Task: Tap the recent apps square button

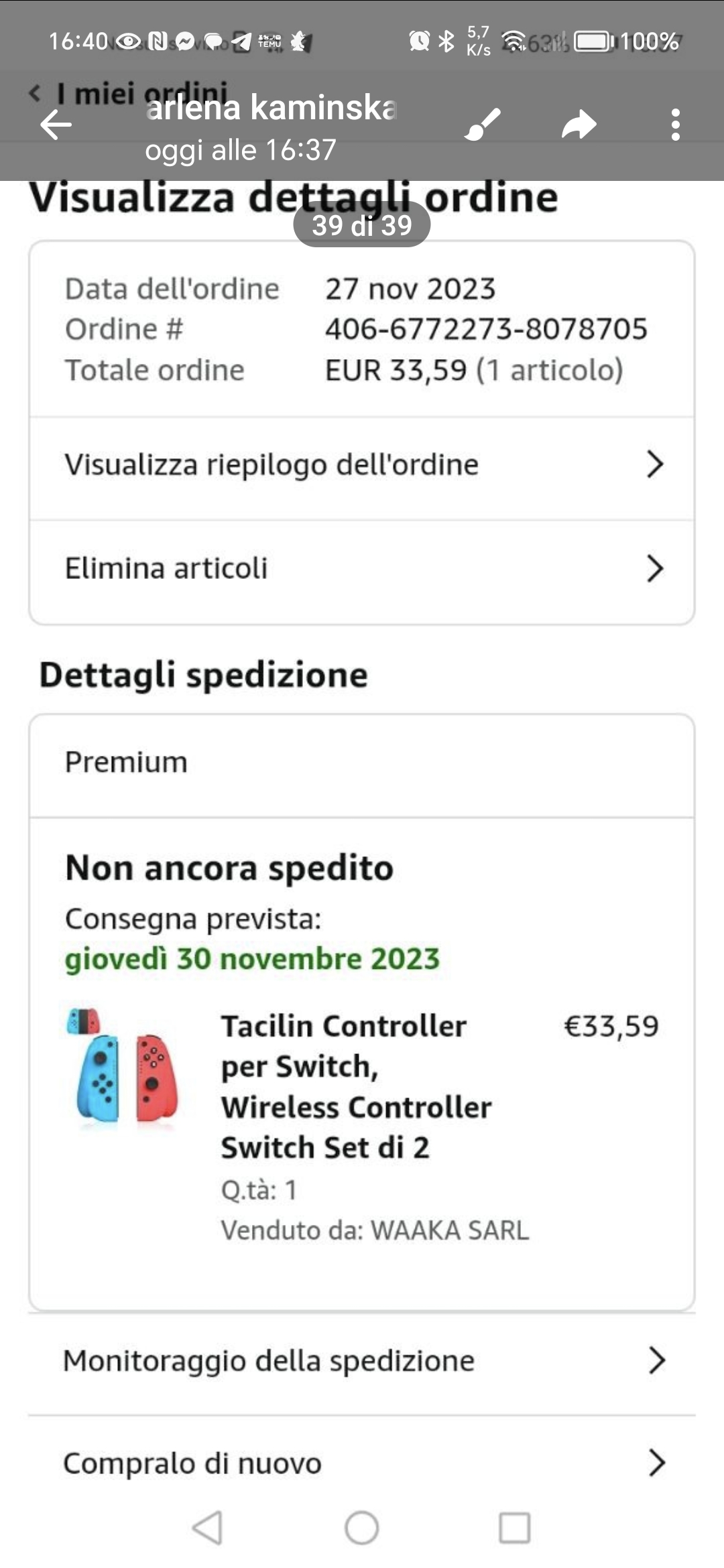Action: tap(515, 1528)
